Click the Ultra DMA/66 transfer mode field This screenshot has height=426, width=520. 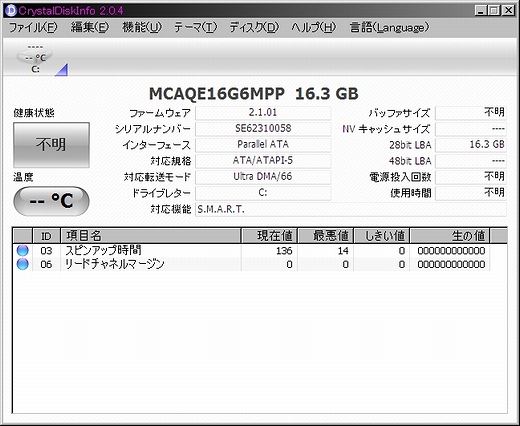click(x=263, y=177)
